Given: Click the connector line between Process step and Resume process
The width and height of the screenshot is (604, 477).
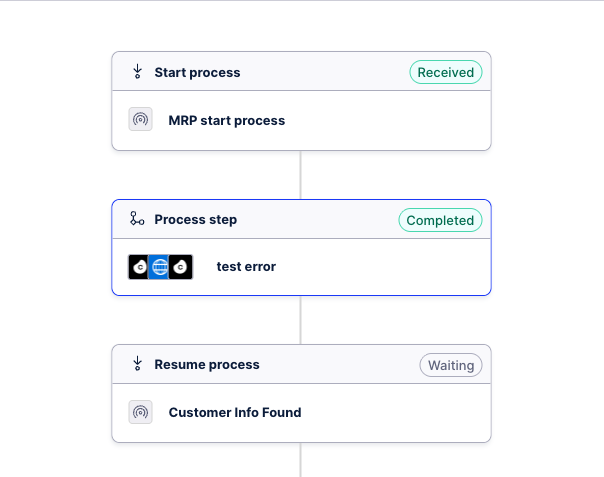Looking at the screenshot, I should pyautogui.click(x=301, y=320).
